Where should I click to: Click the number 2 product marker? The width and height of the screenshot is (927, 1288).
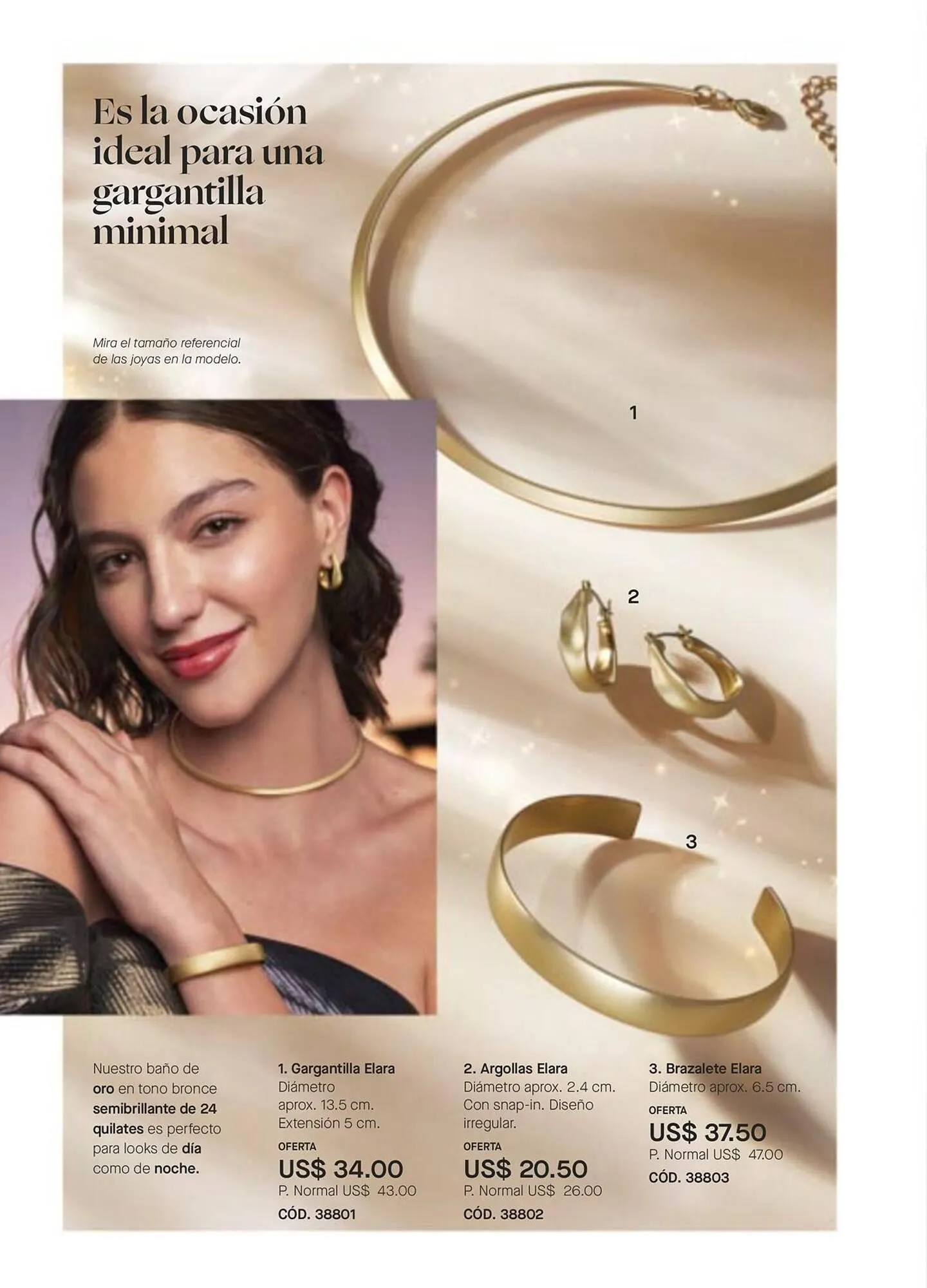point(633,597)
